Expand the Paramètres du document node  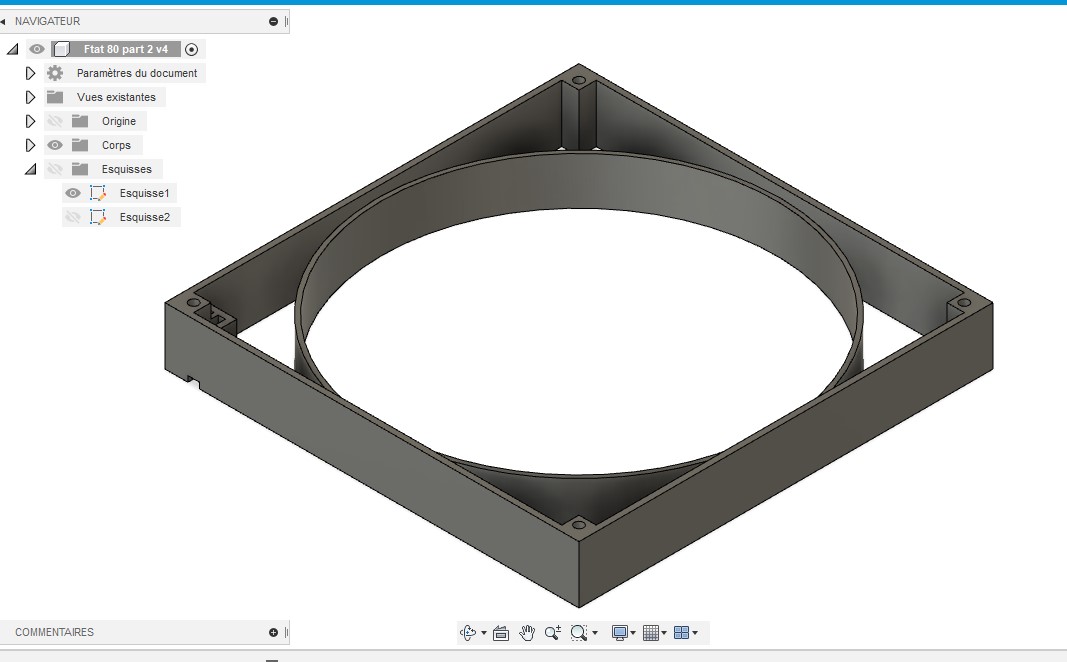(x=30, y=73)
